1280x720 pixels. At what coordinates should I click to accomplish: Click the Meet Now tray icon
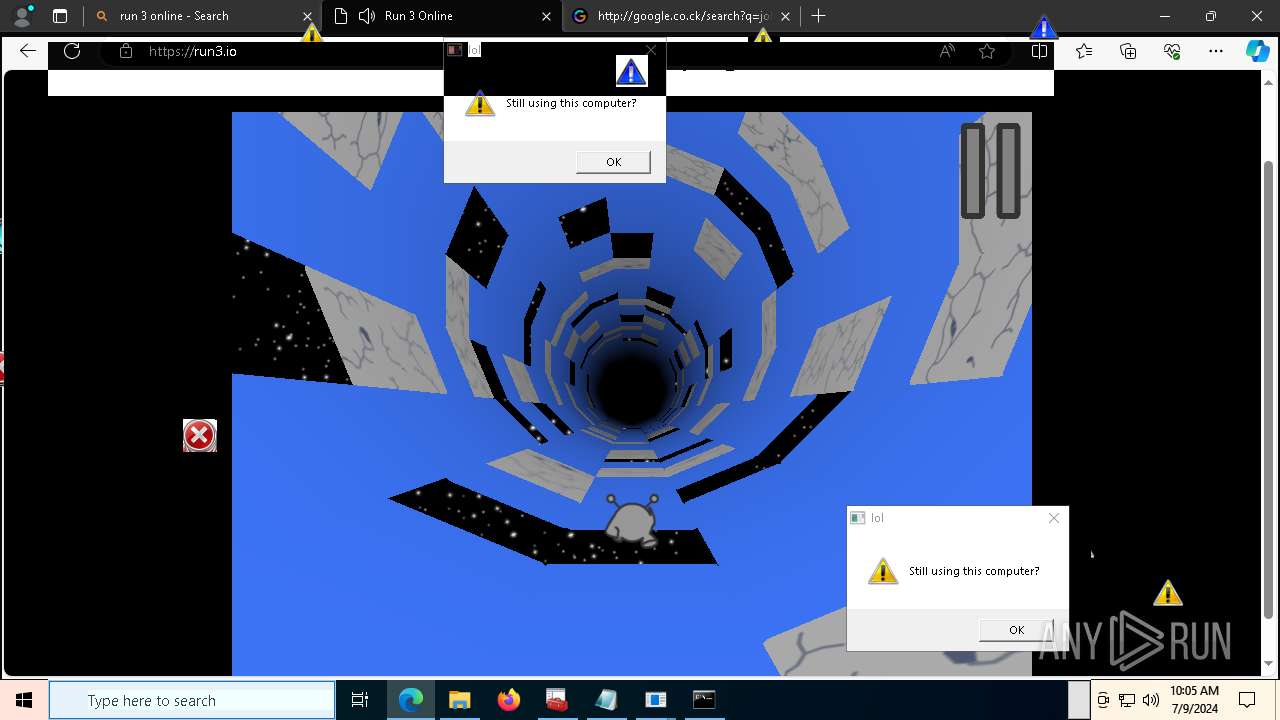(1103, 700)
